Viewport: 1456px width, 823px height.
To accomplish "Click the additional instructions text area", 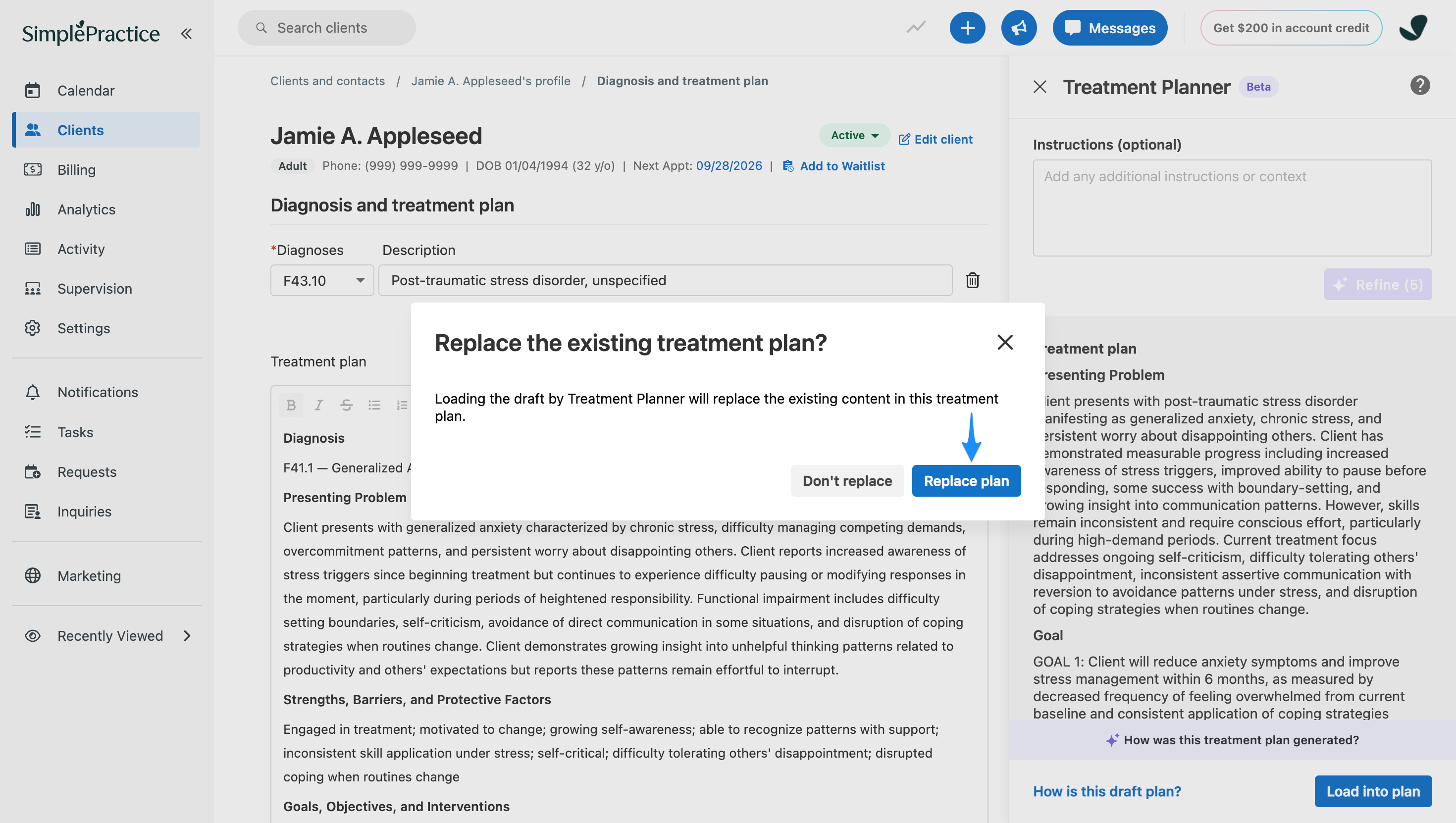I will tap(1232, 208).
